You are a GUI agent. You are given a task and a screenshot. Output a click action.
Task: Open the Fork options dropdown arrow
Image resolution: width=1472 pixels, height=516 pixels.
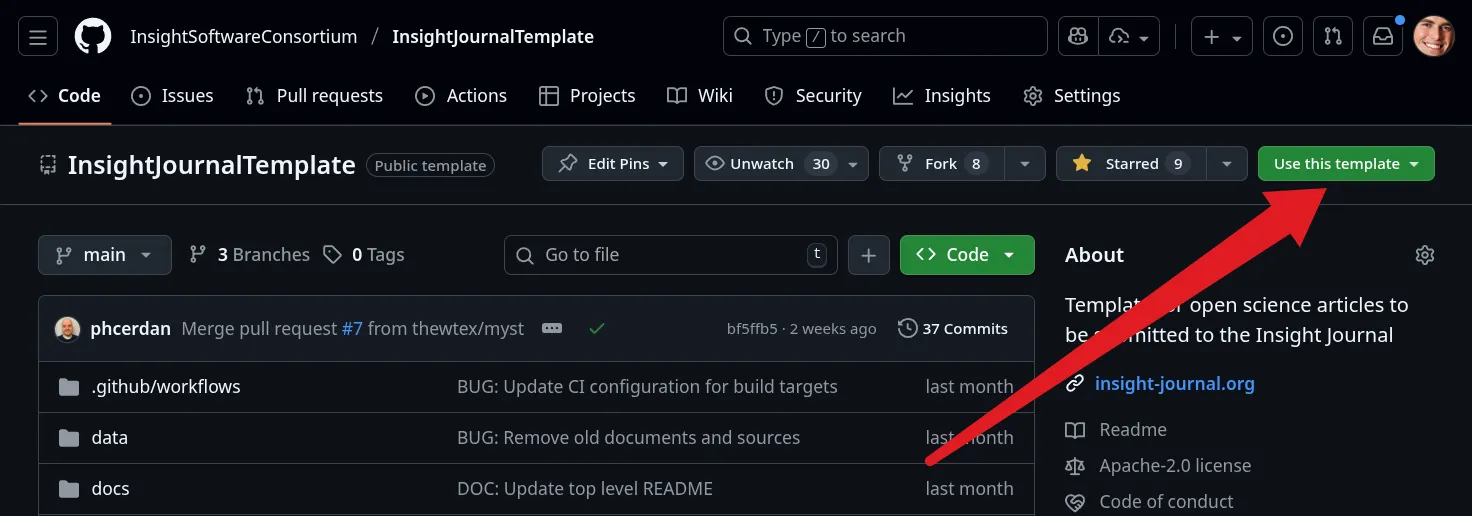(1025, 164)
